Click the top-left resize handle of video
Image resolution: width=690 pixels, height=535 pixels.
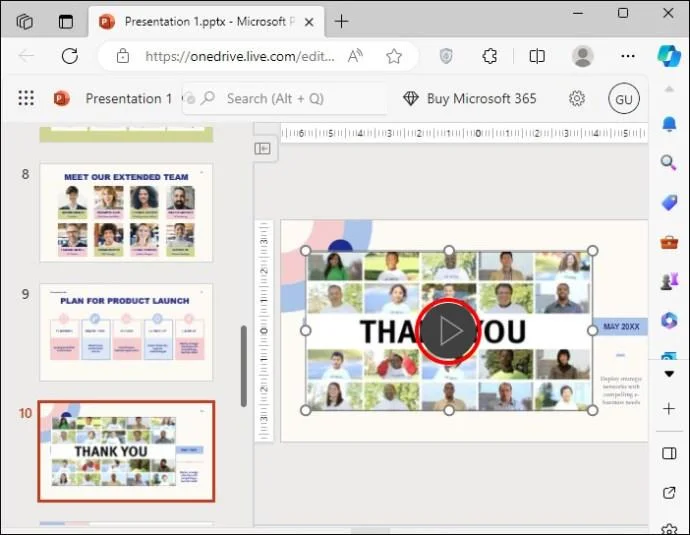click(305, 251)
